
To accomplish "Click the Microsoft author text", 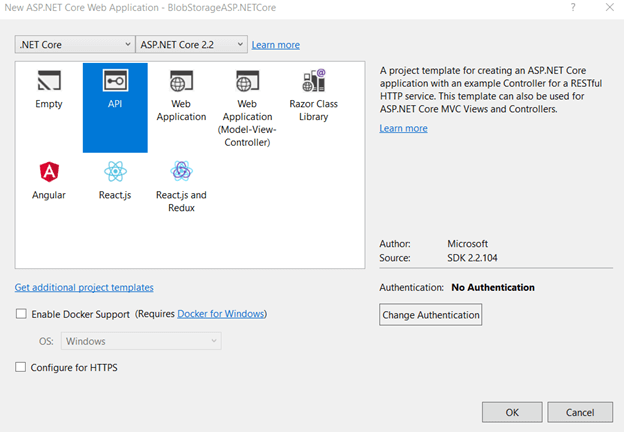I will (467, 243).
